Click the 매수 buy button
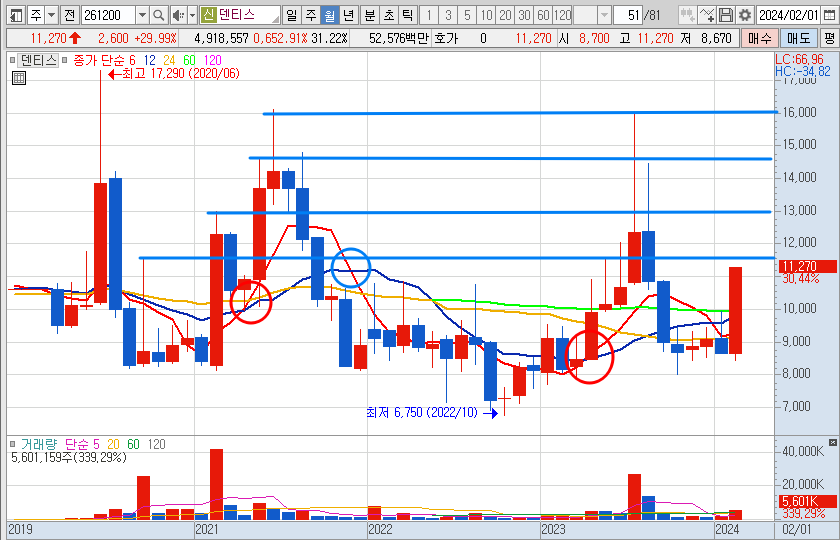This screenshot has width=840, height=540. click(x=759, y=39)
